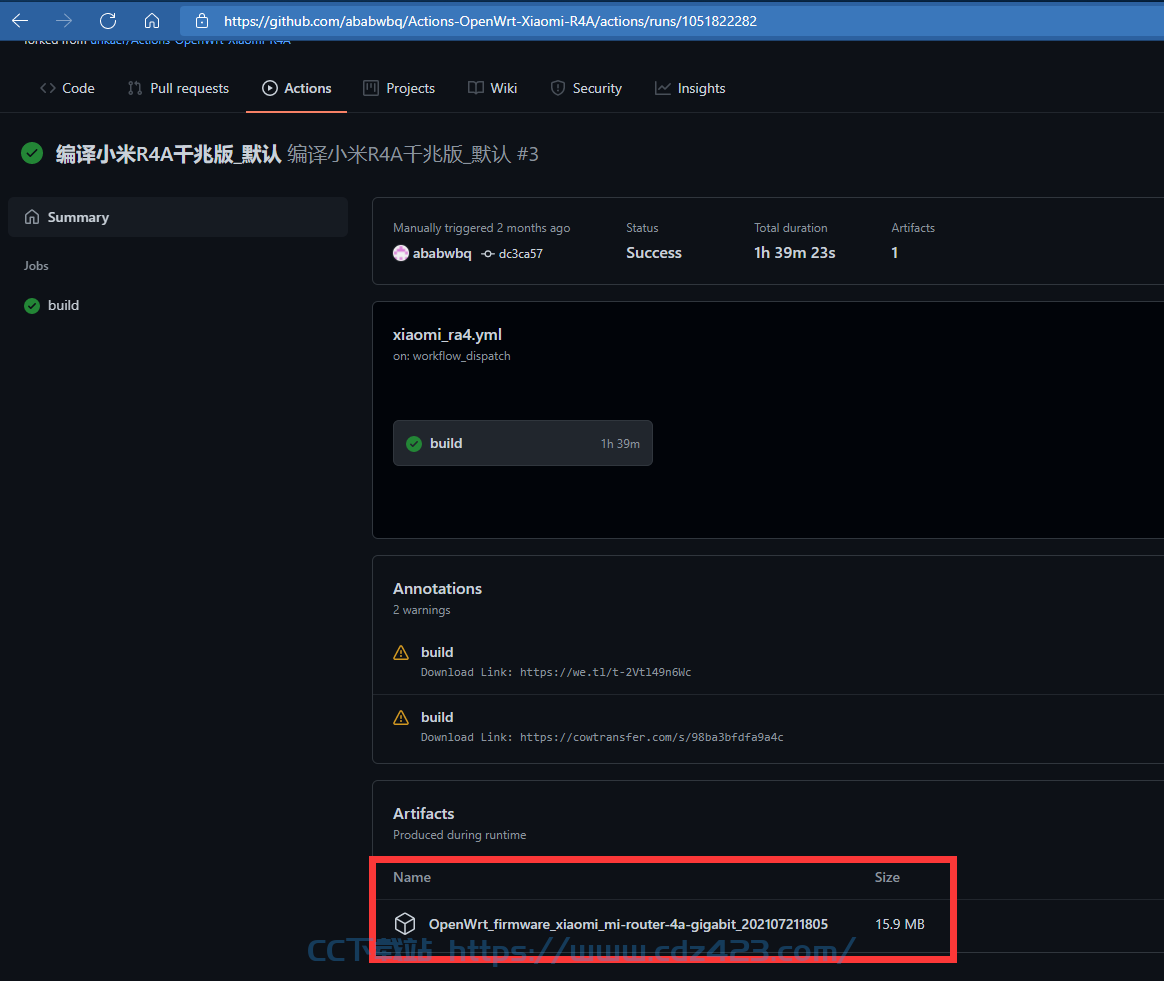1164x981 pixels.
Task: Click the Name column header in Artifacts
Action: [x=412, y=878]
